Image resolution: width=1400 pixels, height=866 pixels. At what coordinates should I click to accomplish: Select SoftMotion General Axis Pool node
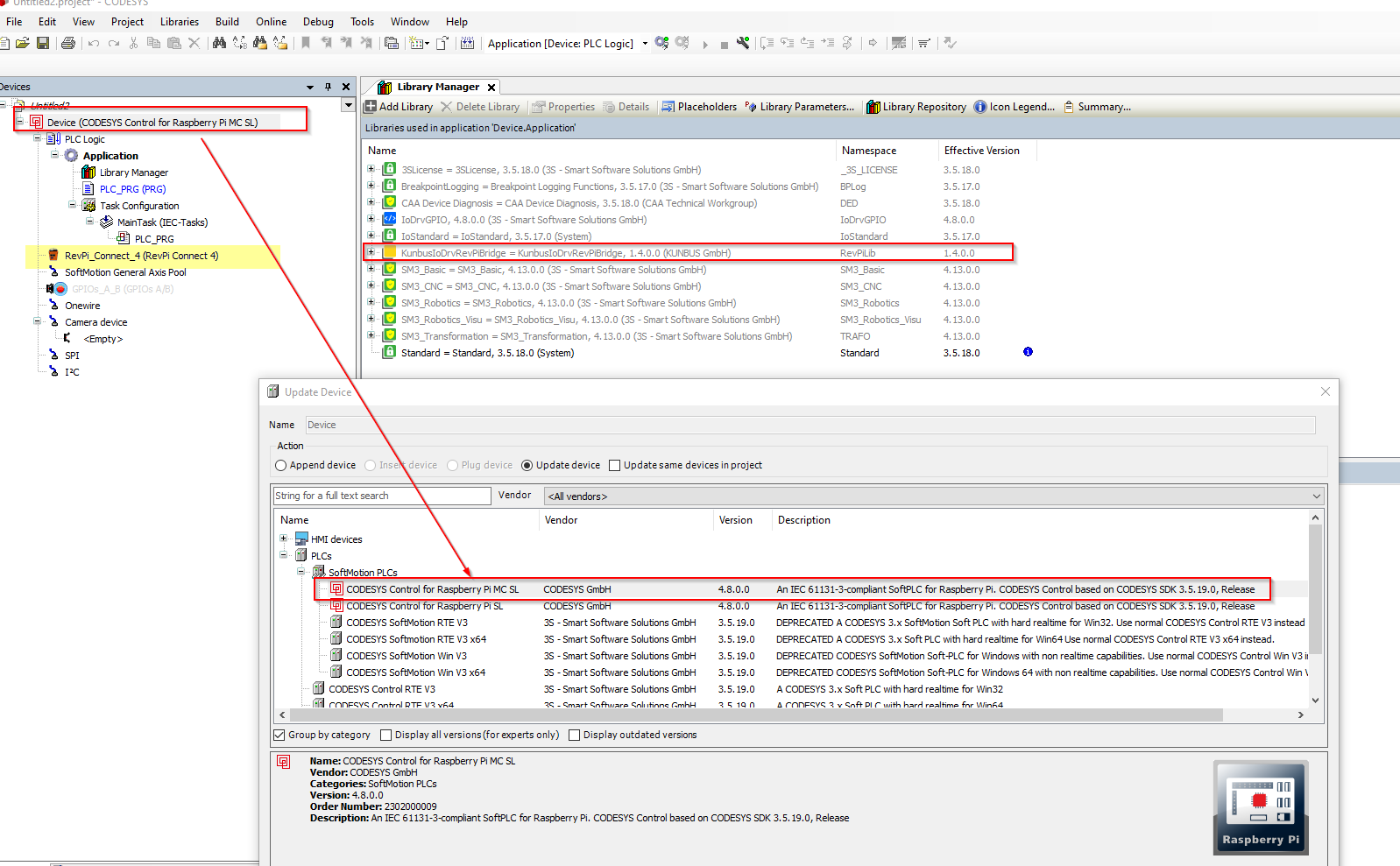(x=125, y=272)
